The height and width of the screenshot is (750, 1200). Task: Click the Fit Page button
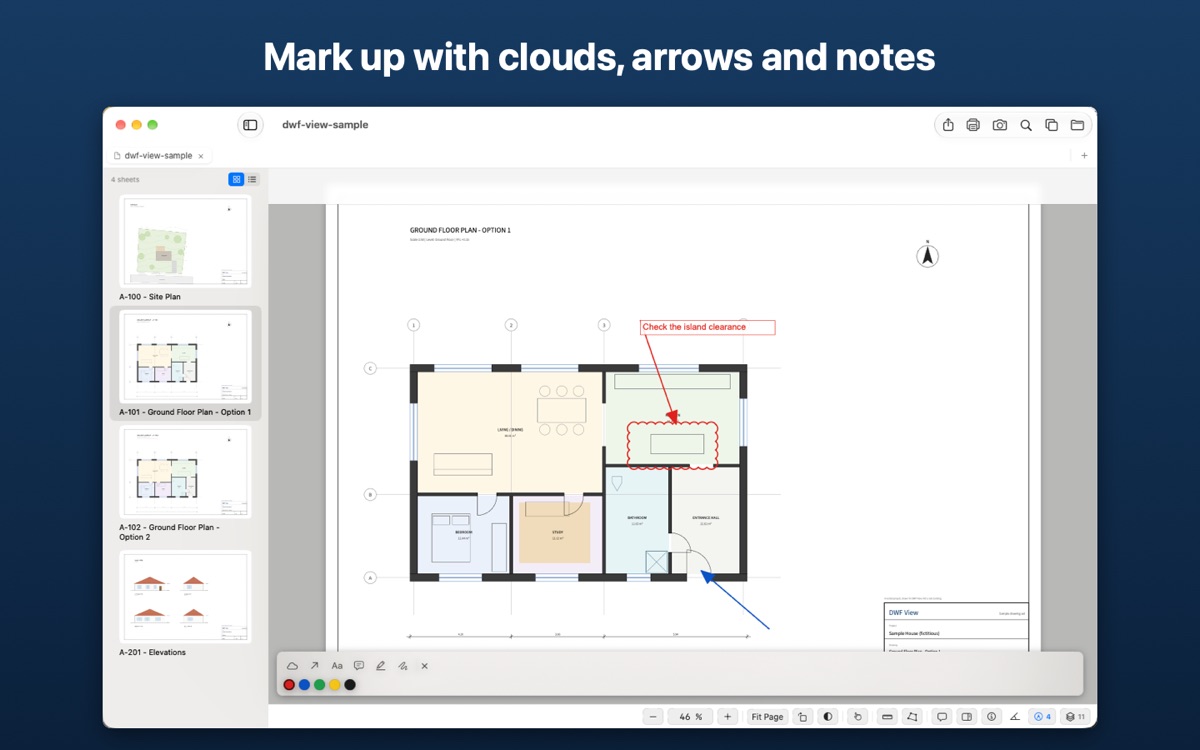[x=768, y=717]
